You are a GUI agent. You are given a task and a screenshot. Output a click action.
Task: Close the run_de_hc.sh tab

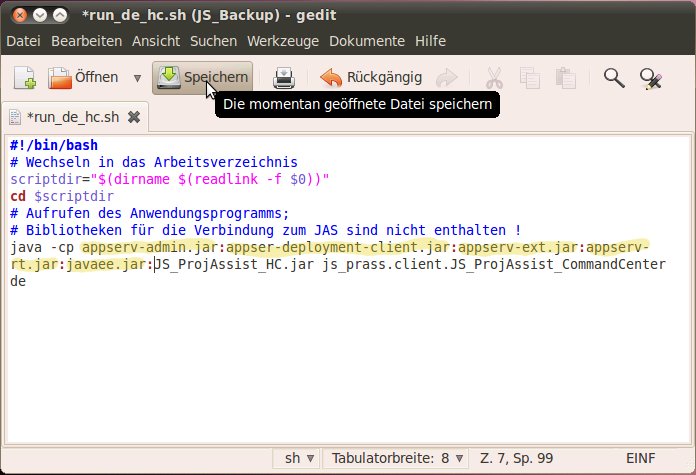coord(134,117)
